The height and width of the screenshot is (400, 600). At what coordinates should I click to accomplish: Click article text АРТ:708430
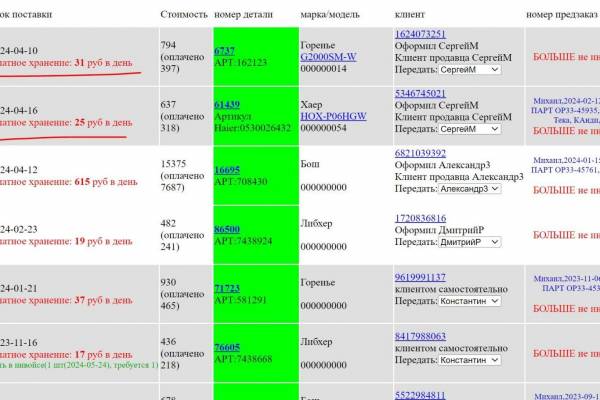point(240,181)
